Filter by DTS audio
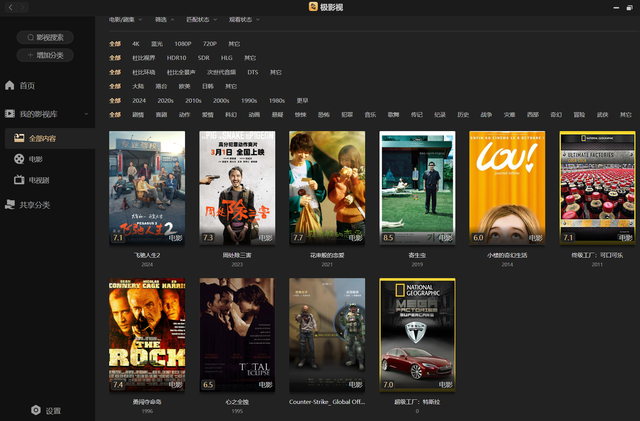Viewport: 640px width, 421px height. pos(253,72)
